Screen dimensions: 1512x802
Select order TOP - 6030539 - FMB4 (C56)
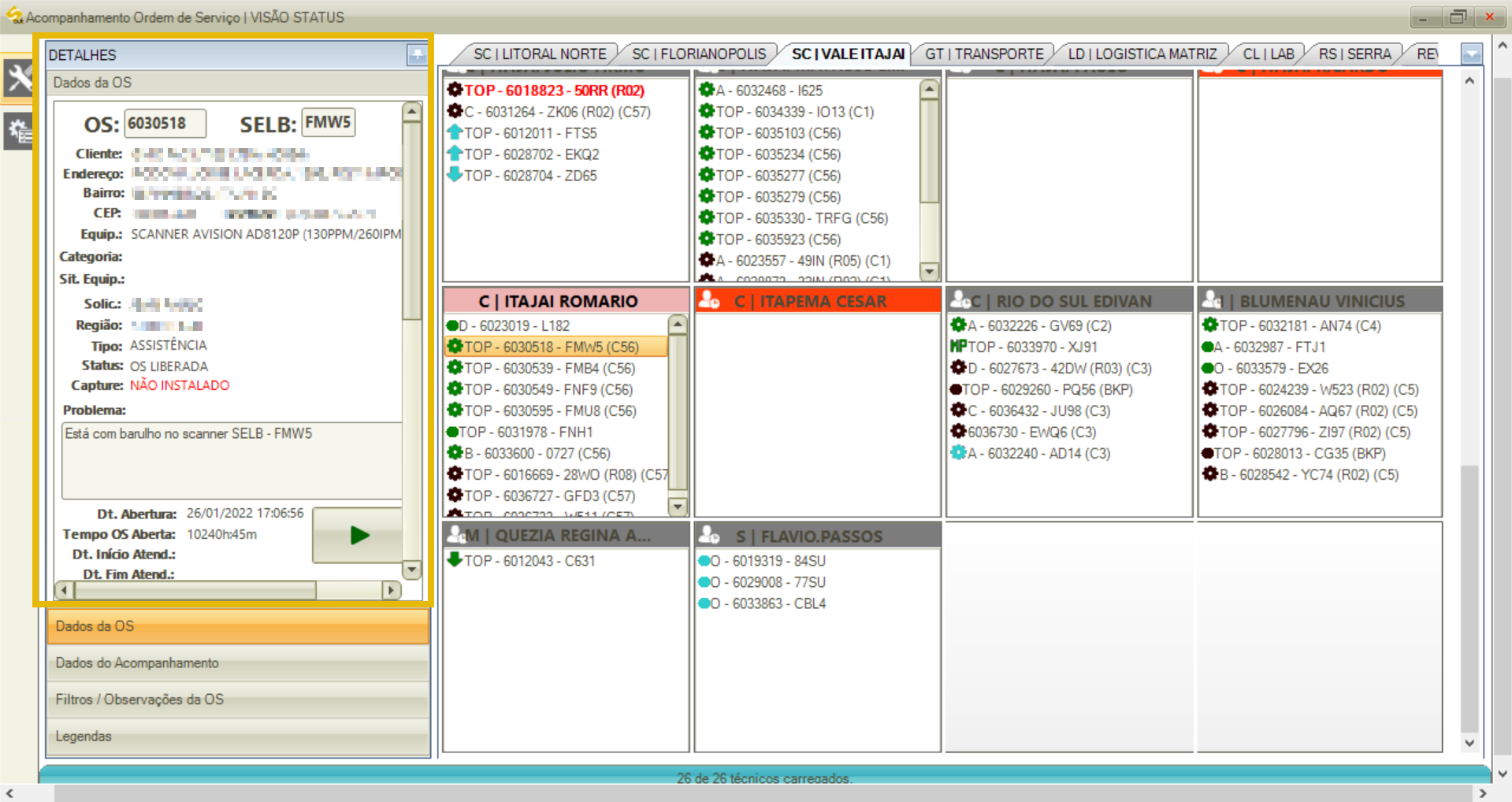pos(549,368)
